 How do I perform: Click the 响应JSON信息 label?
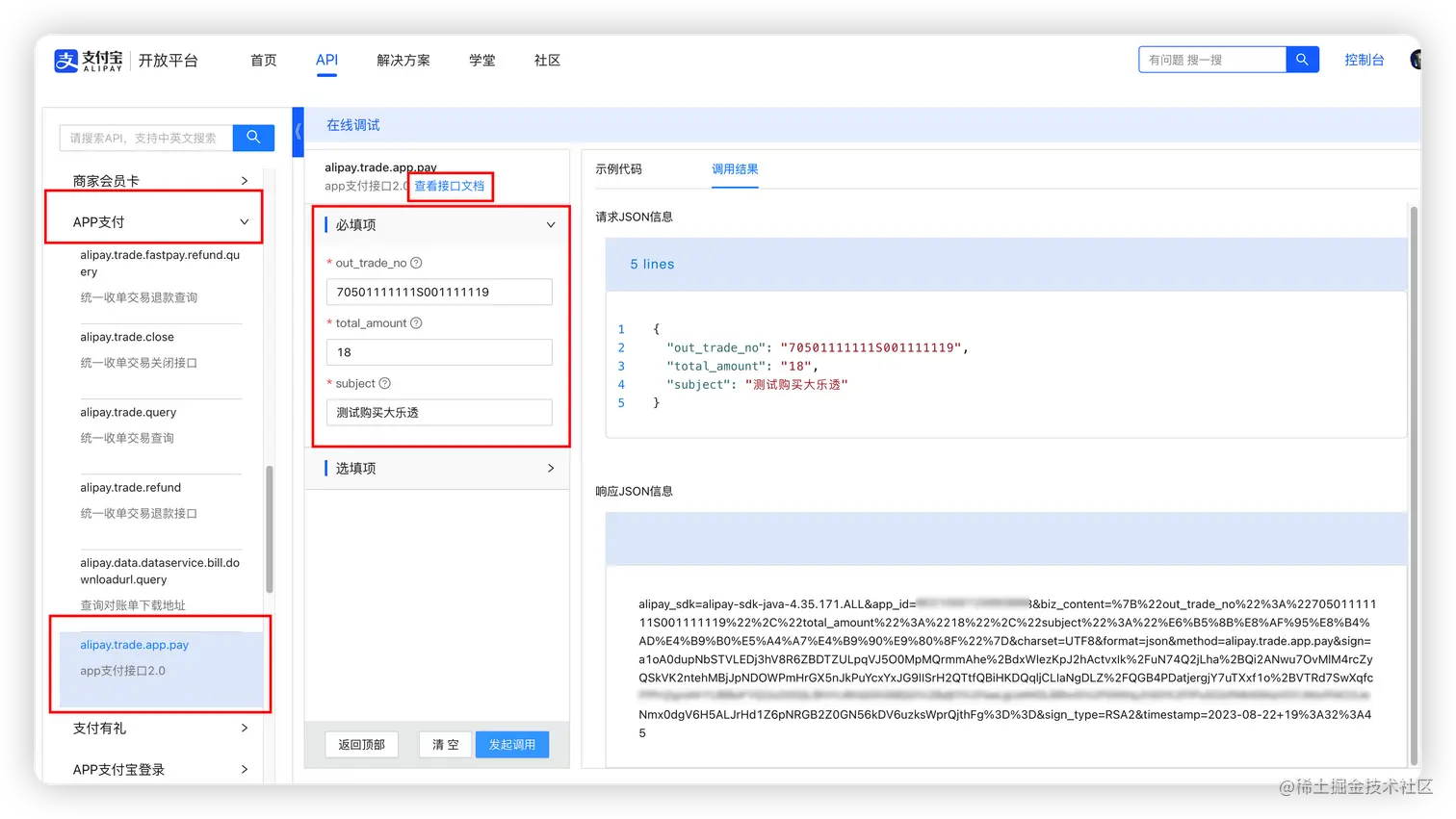click(634, 492)
